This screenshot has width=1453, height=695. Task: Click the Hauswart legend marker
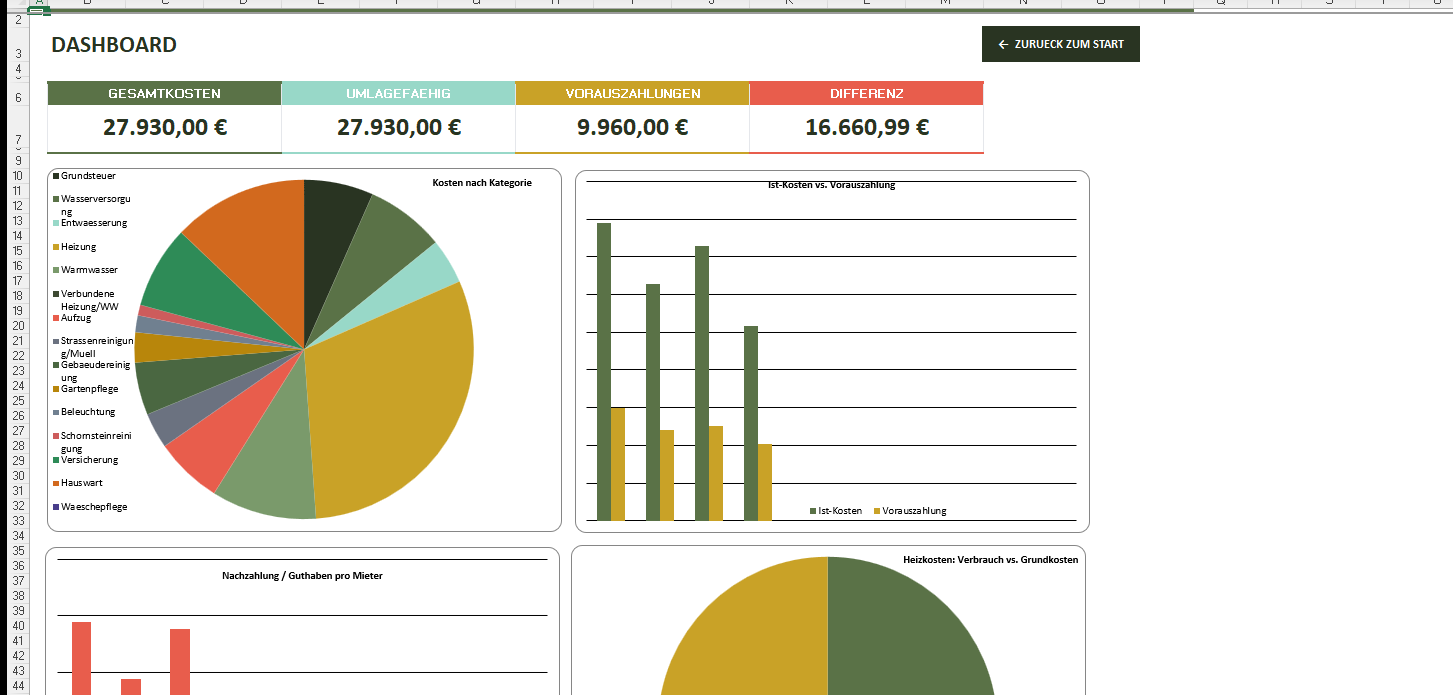(x=56, y=483)
